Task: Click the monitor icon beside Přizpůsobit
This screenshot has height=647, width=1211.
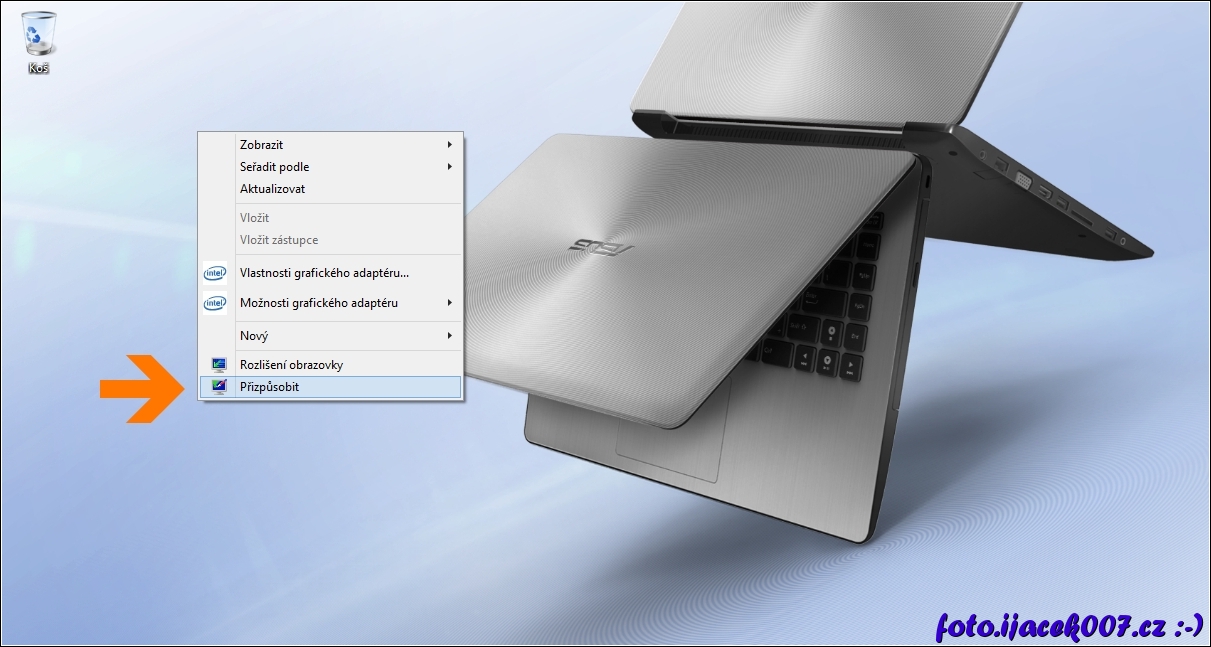Action: point(218,387)
